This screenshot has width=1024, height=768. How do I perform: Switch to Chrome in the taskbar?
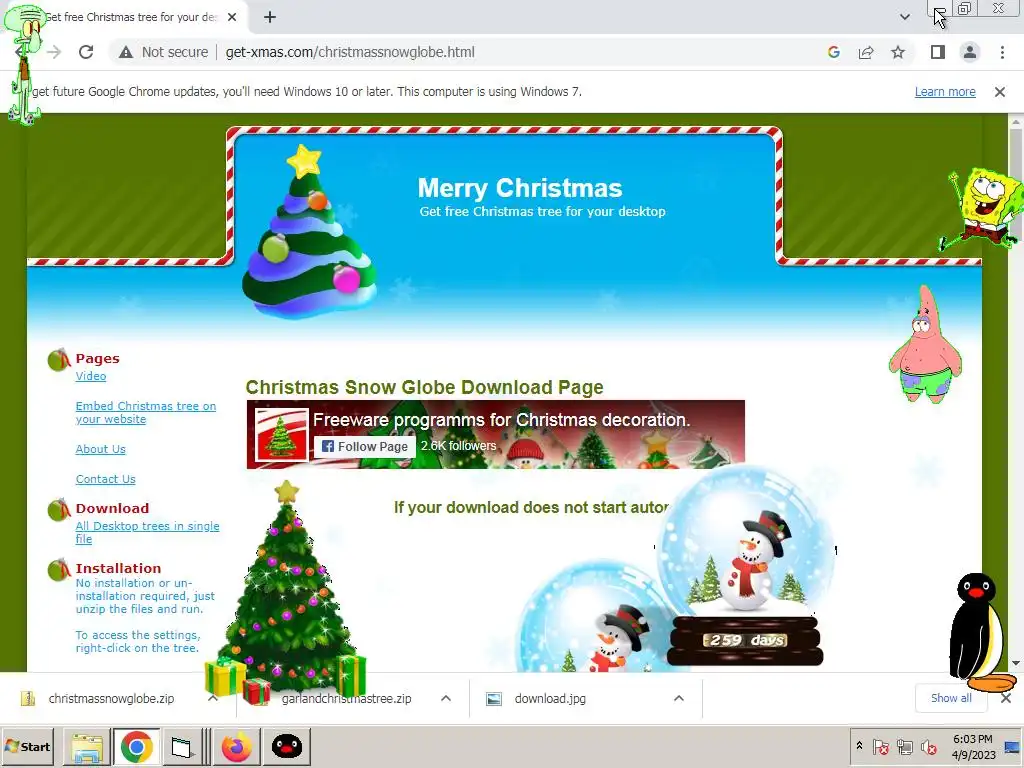click(x=136, y=747)
